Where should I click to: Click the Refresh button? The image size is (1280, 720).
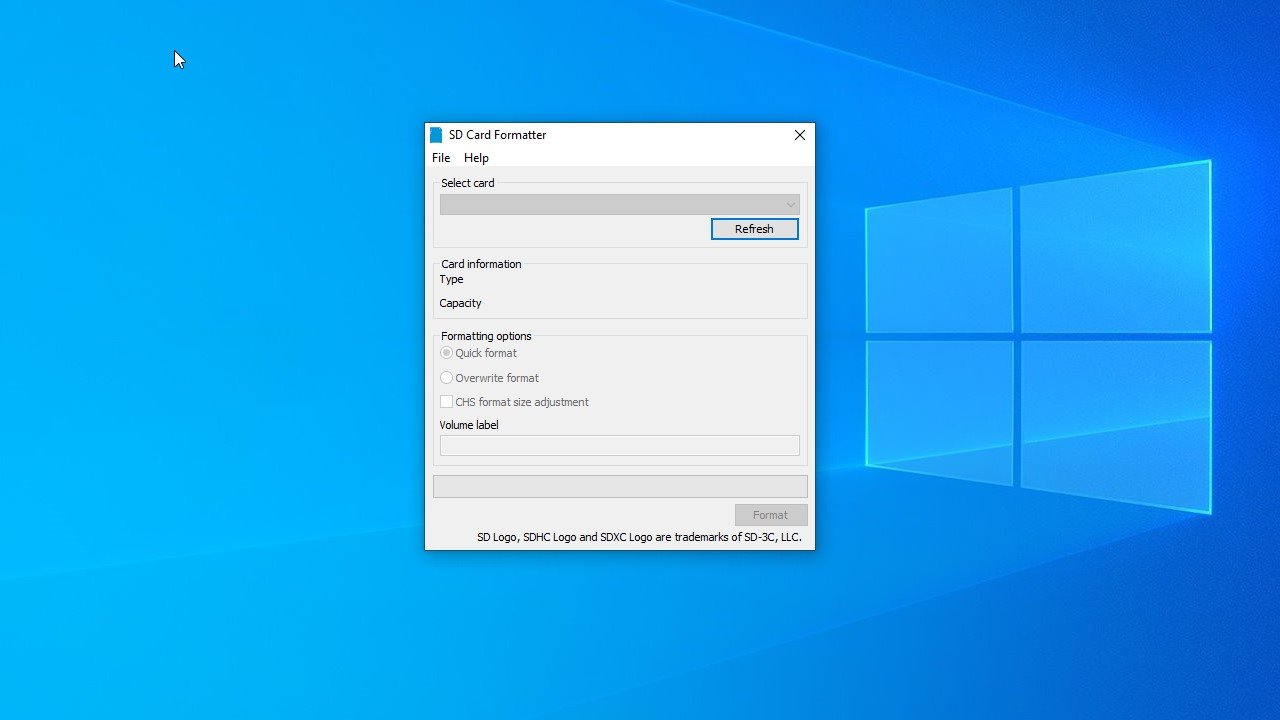click(x=754, y=229)
